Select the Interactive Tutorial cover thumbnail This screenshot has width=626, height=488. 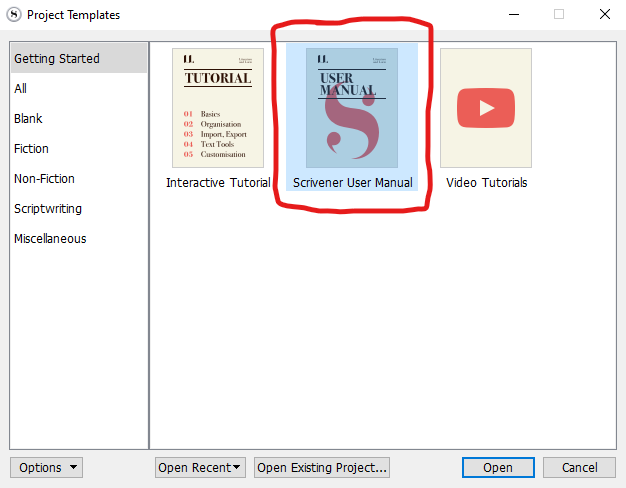pyautogui.click(x=218, y=108)
